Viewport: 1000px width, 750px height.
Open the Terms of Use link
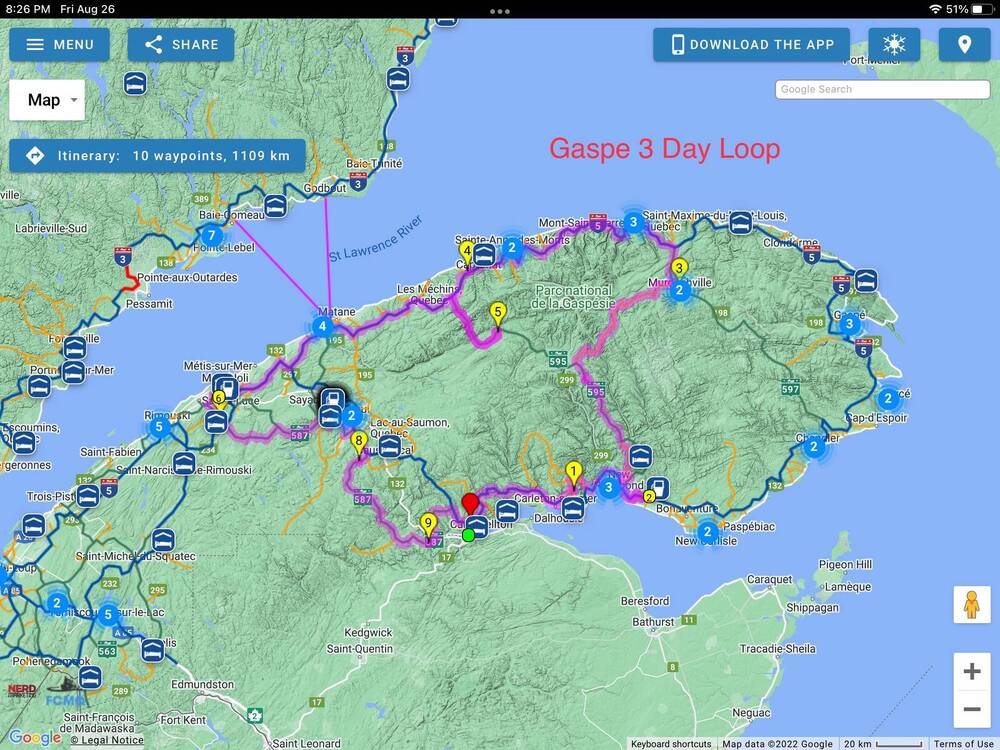(963, 744)
